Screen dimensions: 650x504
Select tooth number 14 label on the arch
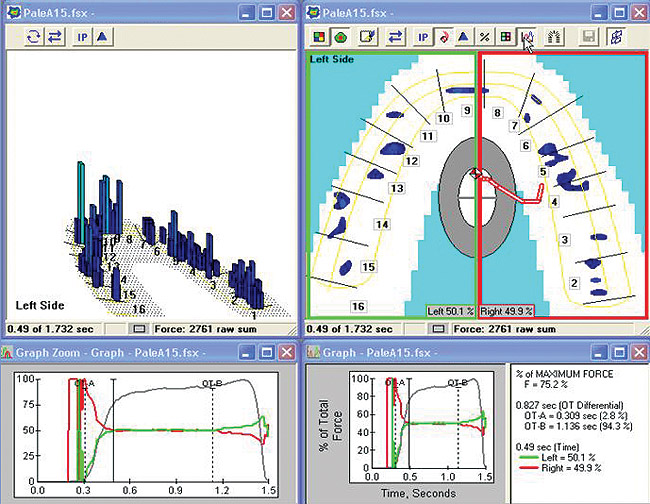tap(380, 226)
